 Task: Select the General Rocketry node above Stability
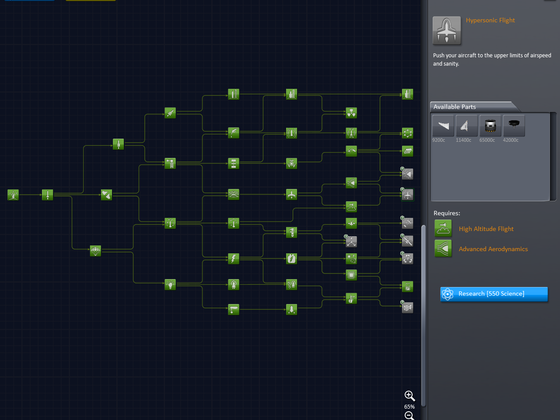(118, 144)
